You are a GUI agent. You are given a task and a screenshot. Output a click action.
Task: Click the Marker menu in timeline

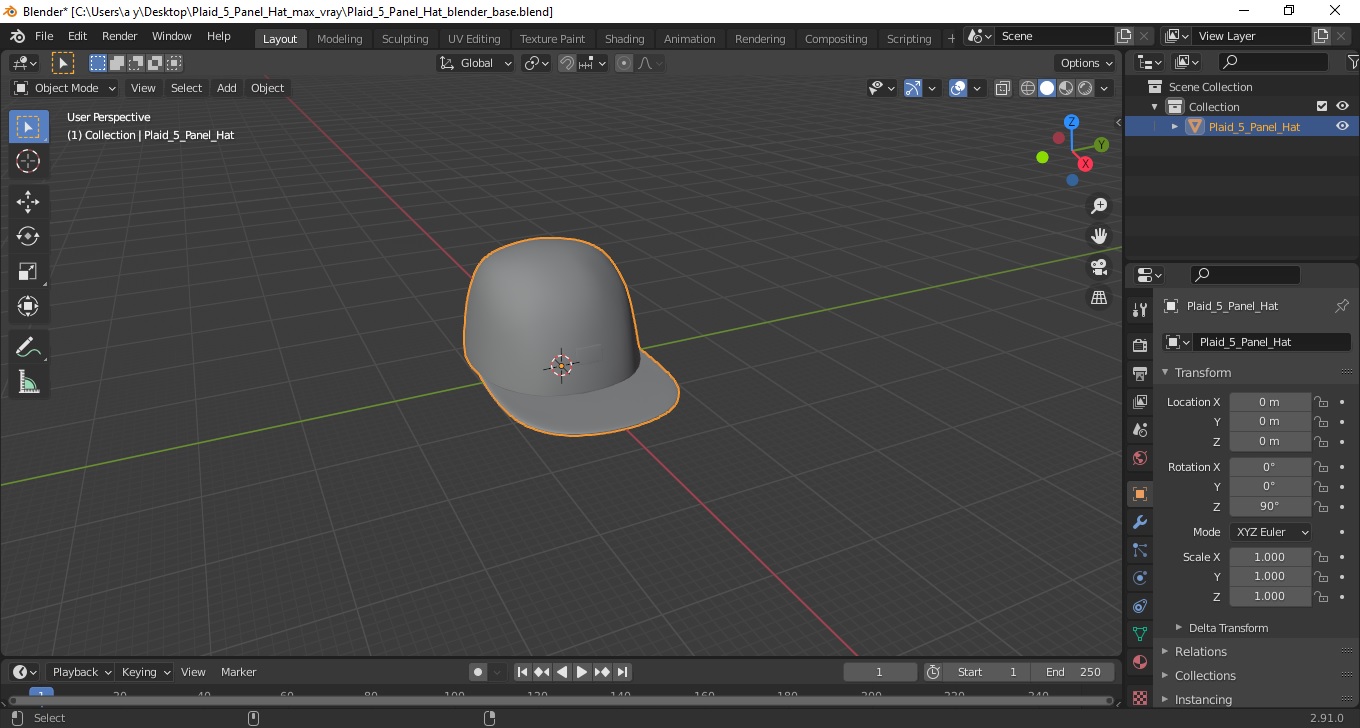pyautogui.click(x=238, y=672)
